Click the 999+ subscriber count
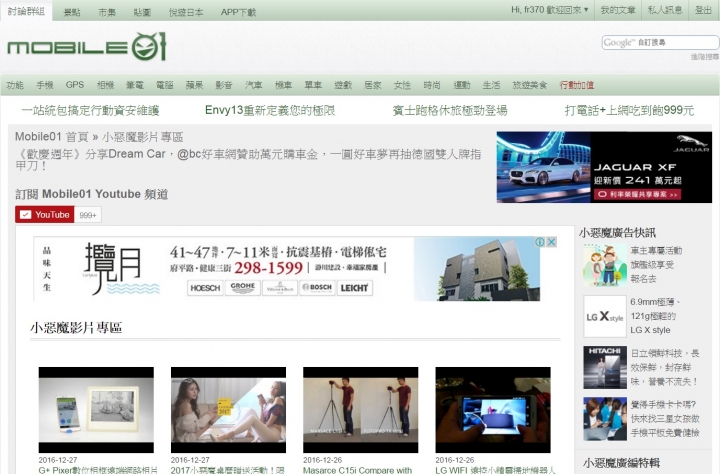Screen dimensions: 720x474 88,215
